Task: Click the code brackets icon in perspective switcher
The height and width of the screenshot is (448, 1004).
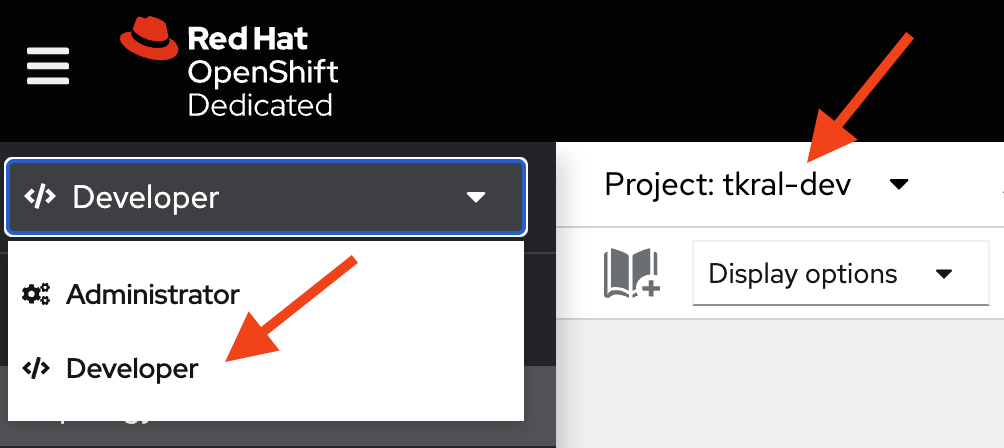Action: click(x=40, y=197)
